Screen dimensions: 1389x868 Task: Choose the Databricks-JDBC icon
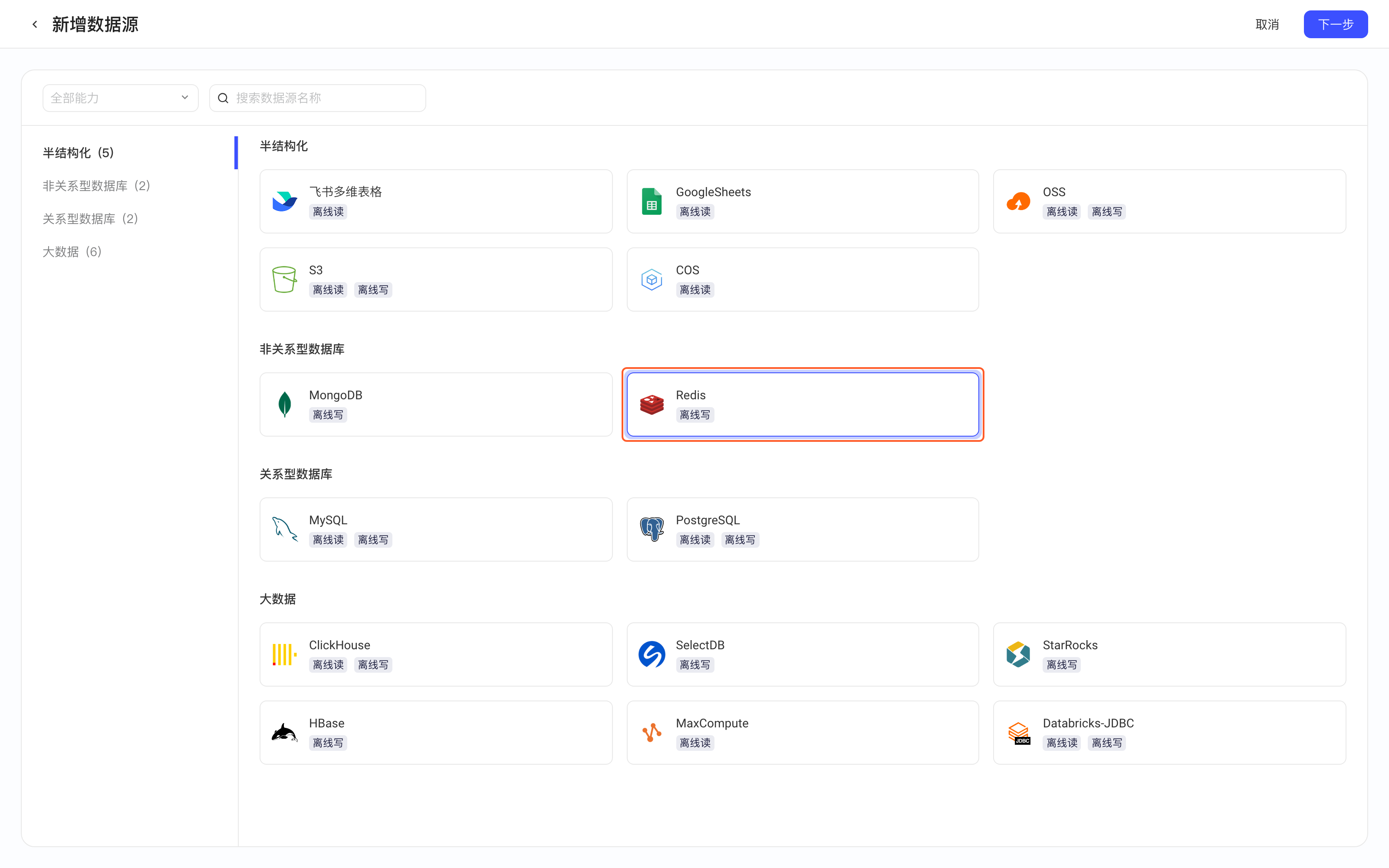tap(1019, 733)
